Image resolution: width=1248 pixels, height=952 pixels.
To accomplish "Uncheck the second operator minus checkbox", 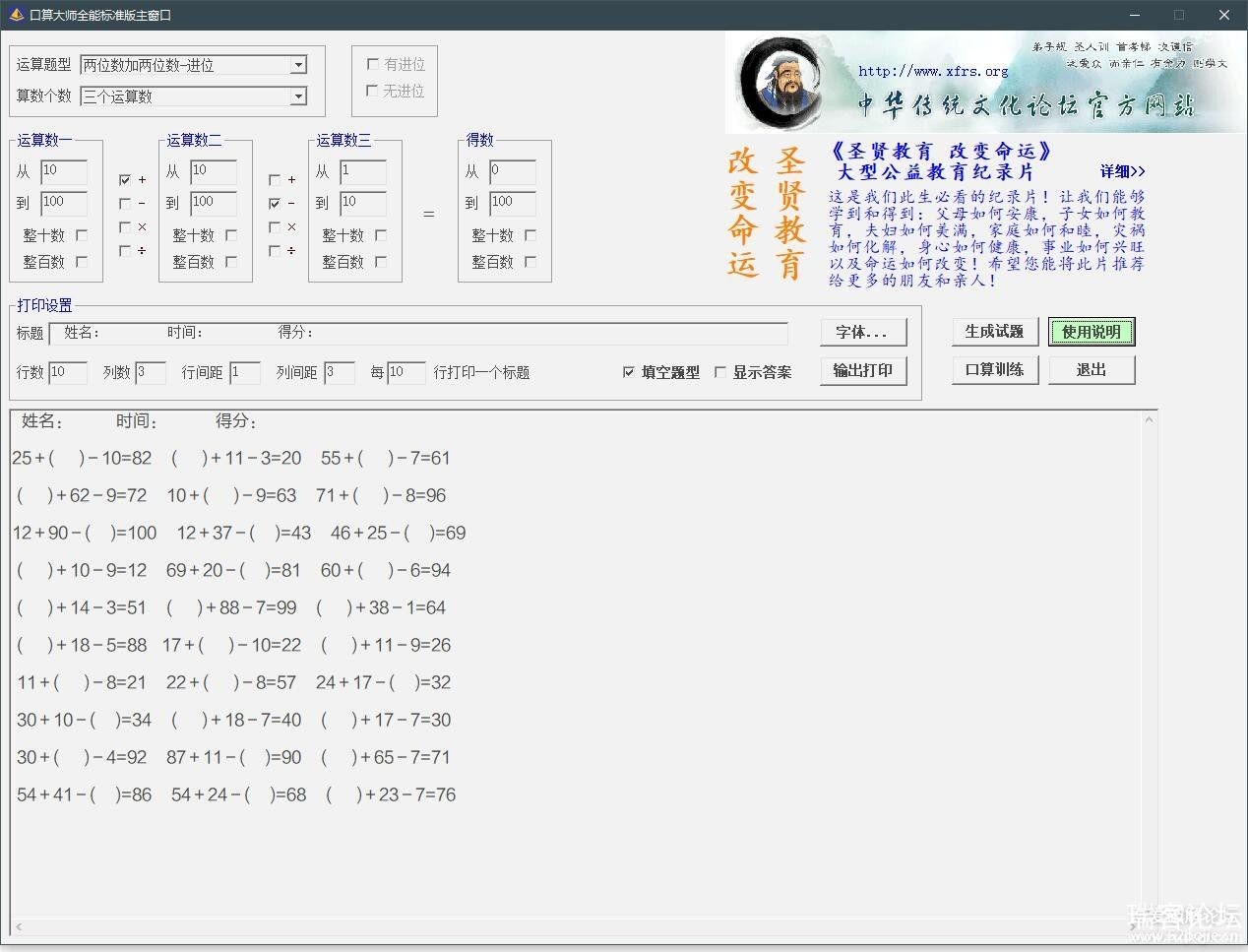I will (275, 204).
